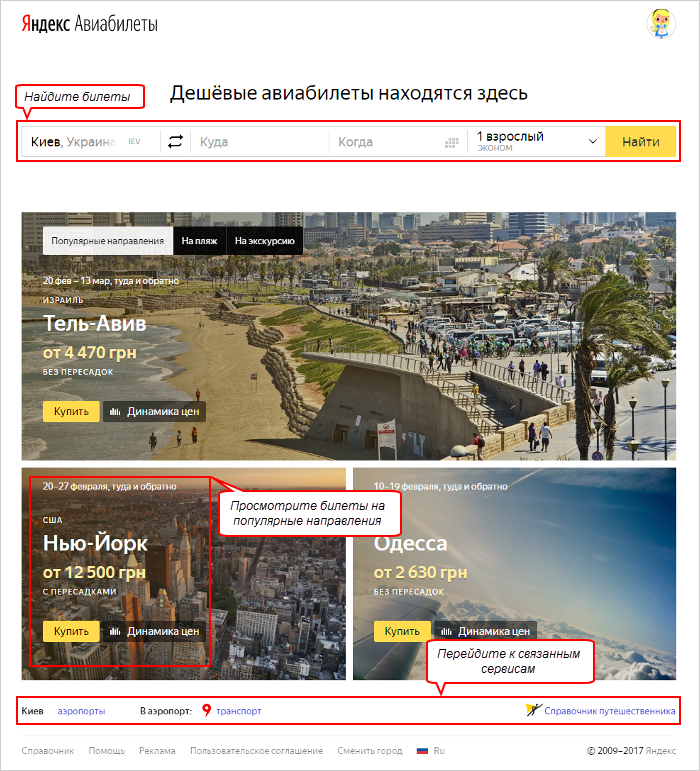Click the Russian flag language icon
The width and height of the screenshot is (700, 771).
coord(422,751)
